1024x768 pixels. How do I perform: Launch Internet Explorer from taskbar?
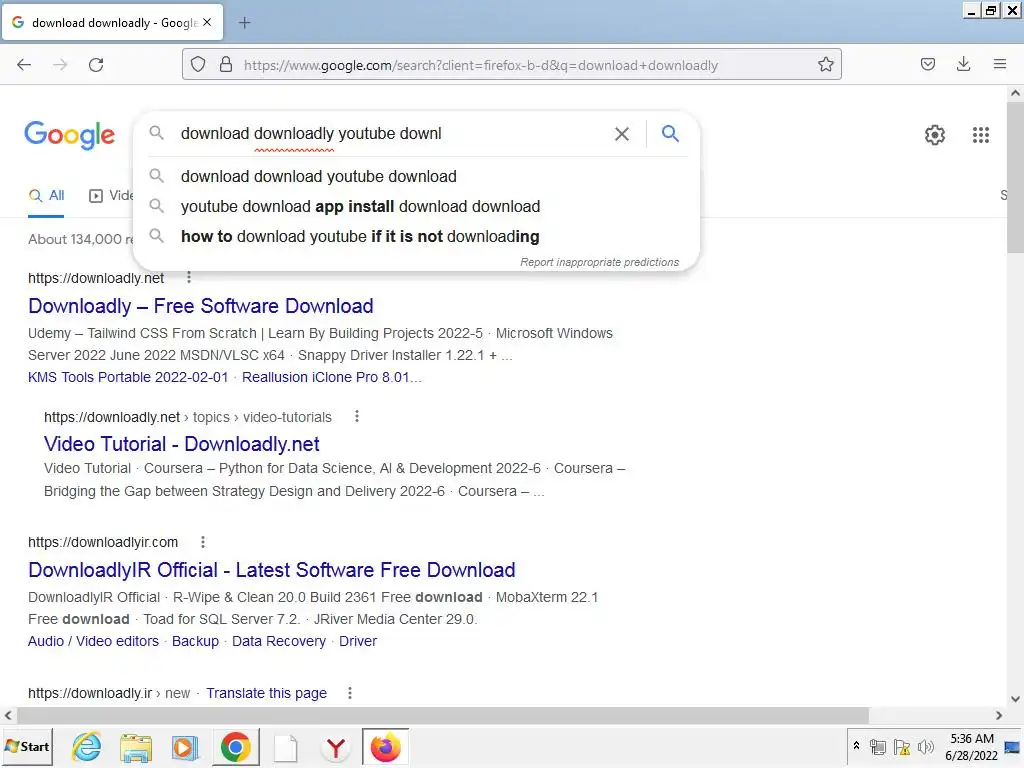(x=87, y=746)
